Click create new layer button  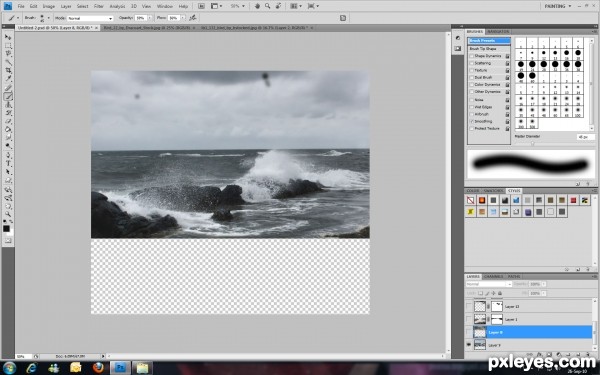pyautogui.click(x=578, y=355)
